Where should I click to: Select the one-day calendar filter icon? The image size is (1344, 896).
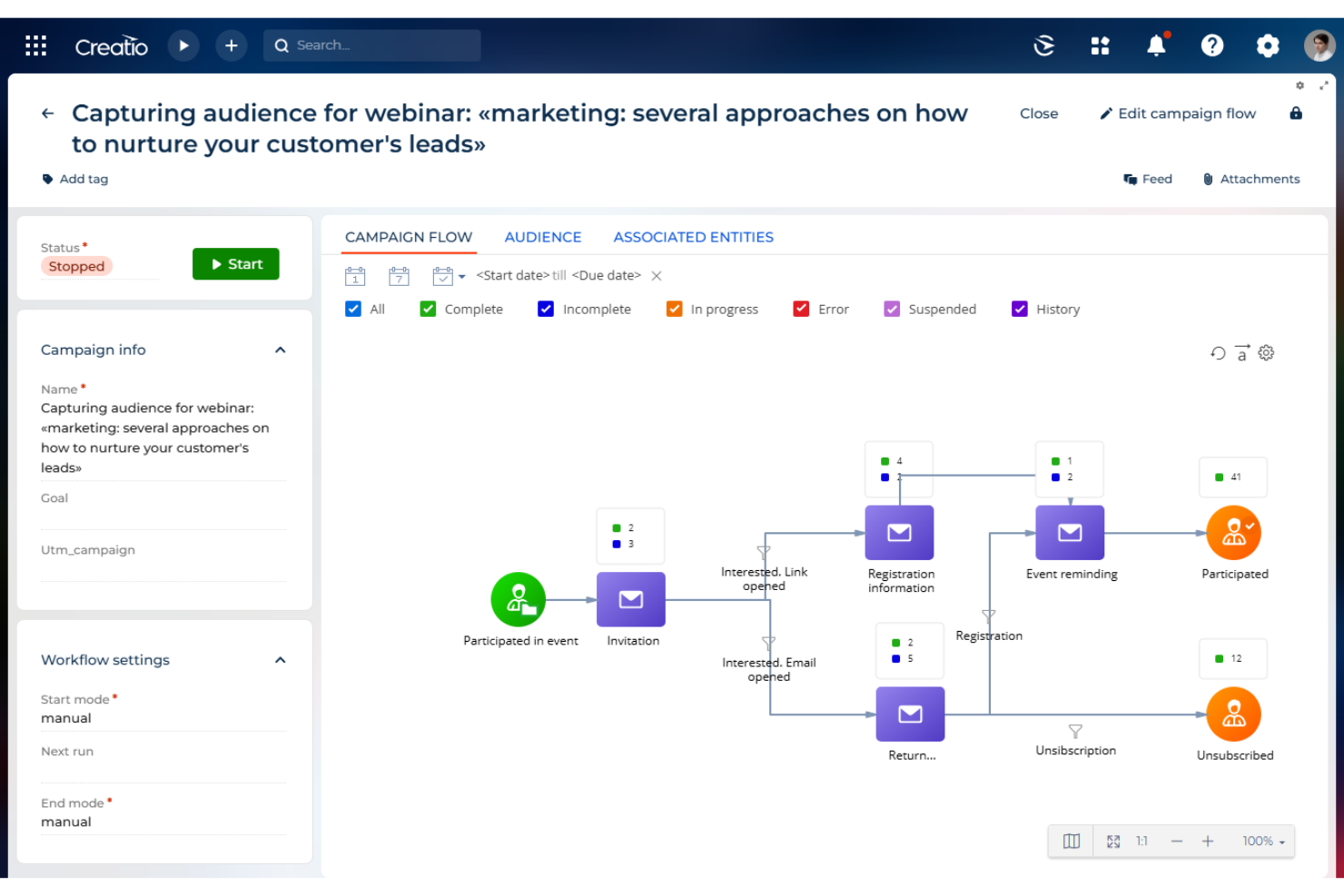point(355,275)
